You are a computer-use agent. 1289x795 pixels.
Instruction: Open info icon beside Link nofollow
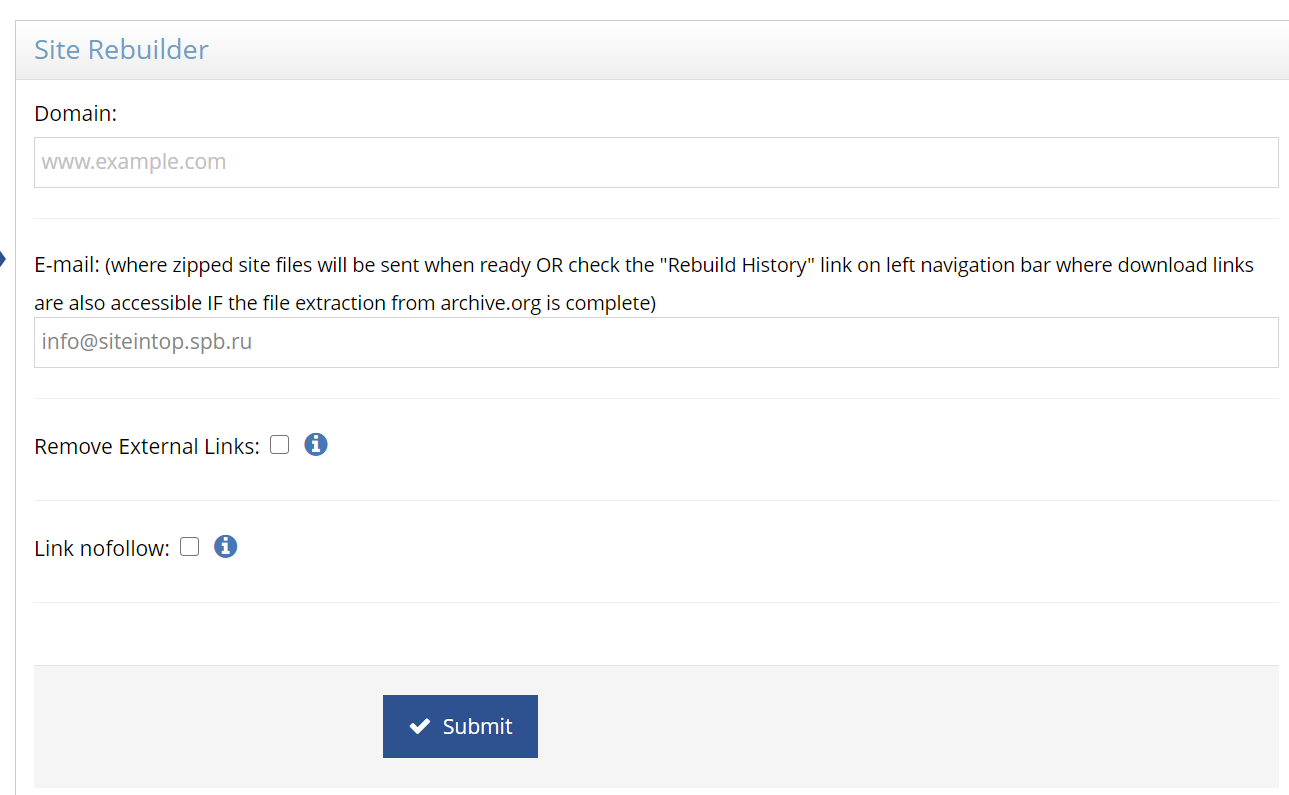226,546
